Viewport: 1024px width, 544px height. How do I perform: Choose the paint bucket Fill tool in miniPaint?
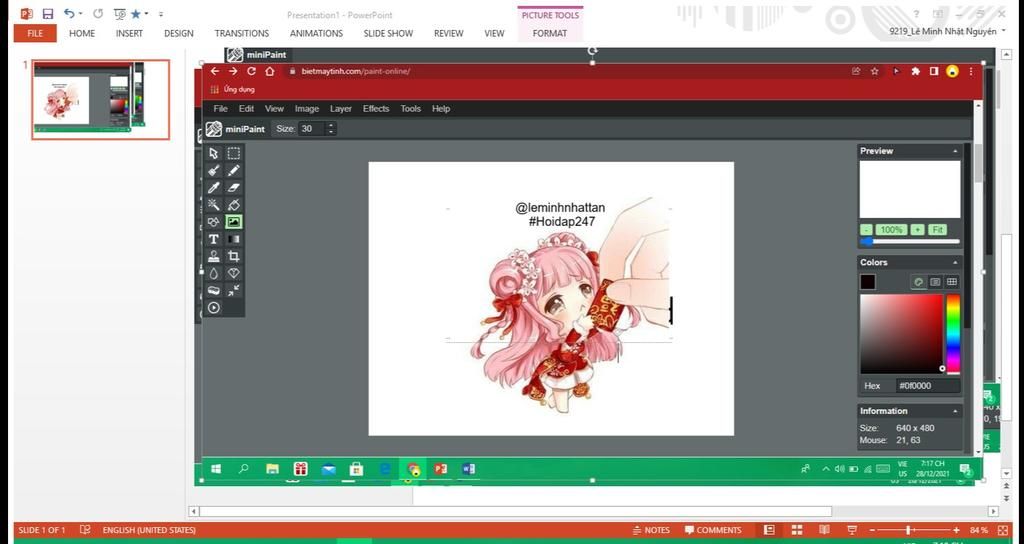point(233,205)
